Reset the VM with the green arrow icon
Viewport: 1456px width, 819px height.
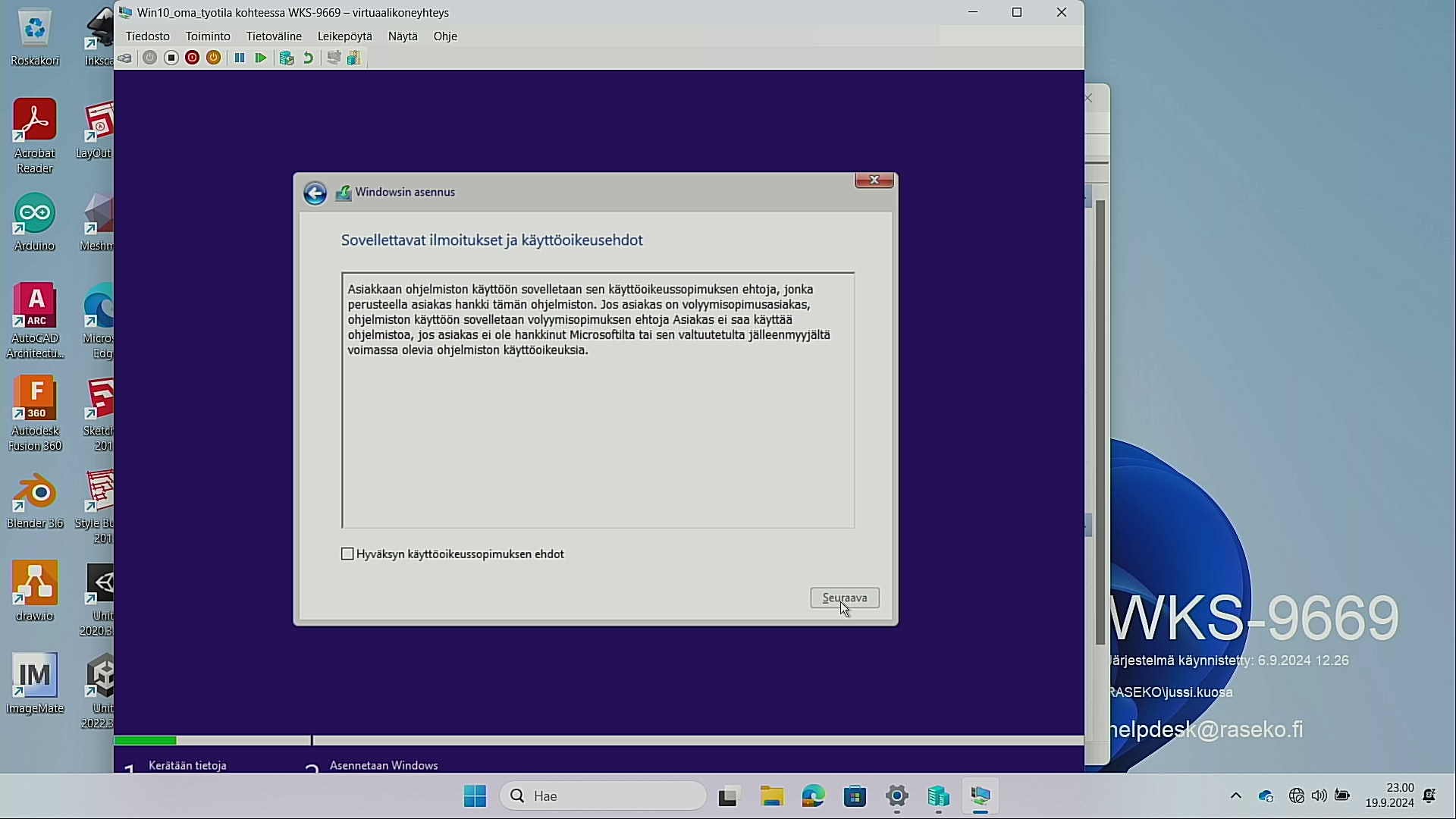(x=261, y=58)
